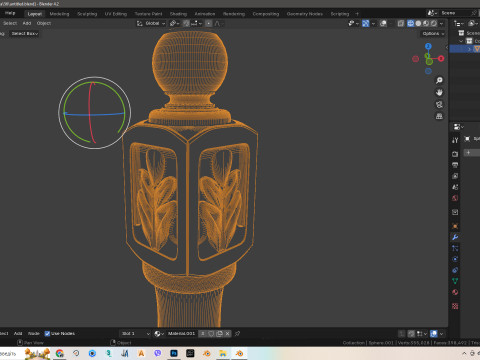Open the viewport shading options arrow

coord(442,23)
